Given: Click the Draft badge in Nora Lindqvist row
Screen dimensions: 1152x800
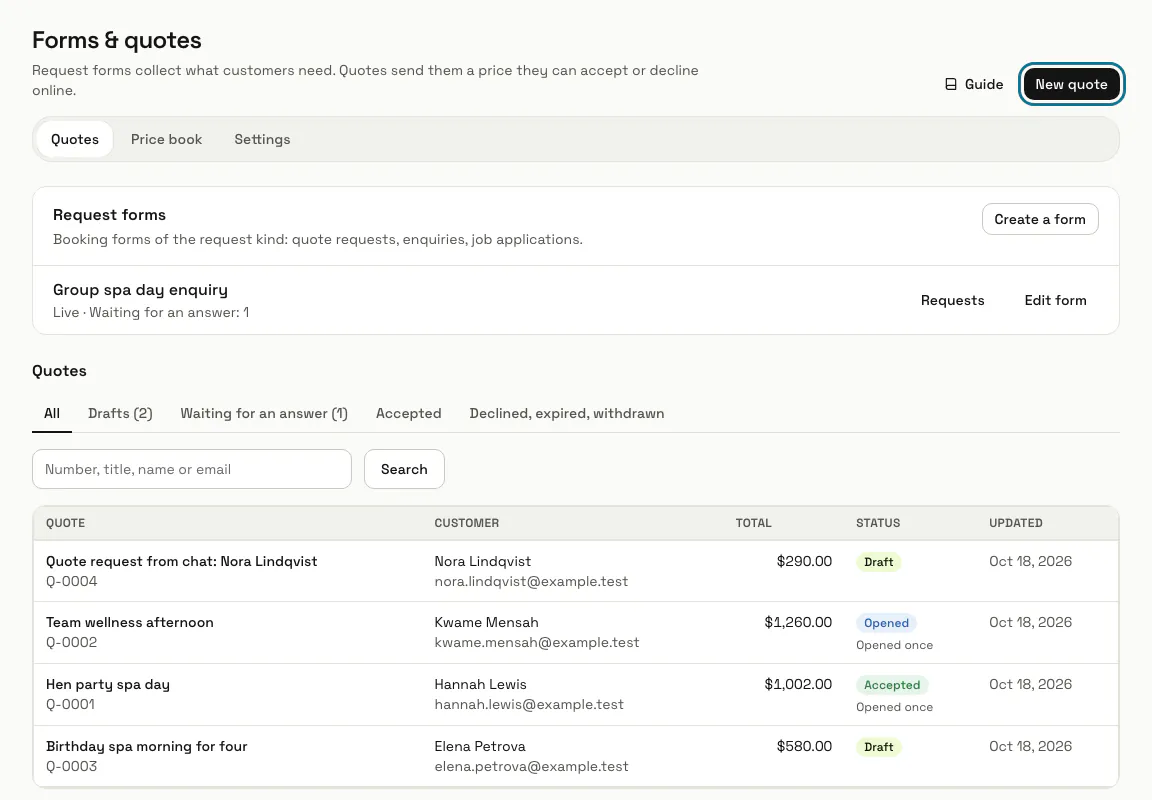Looking at the screenshot, I should tap(879, 562).
